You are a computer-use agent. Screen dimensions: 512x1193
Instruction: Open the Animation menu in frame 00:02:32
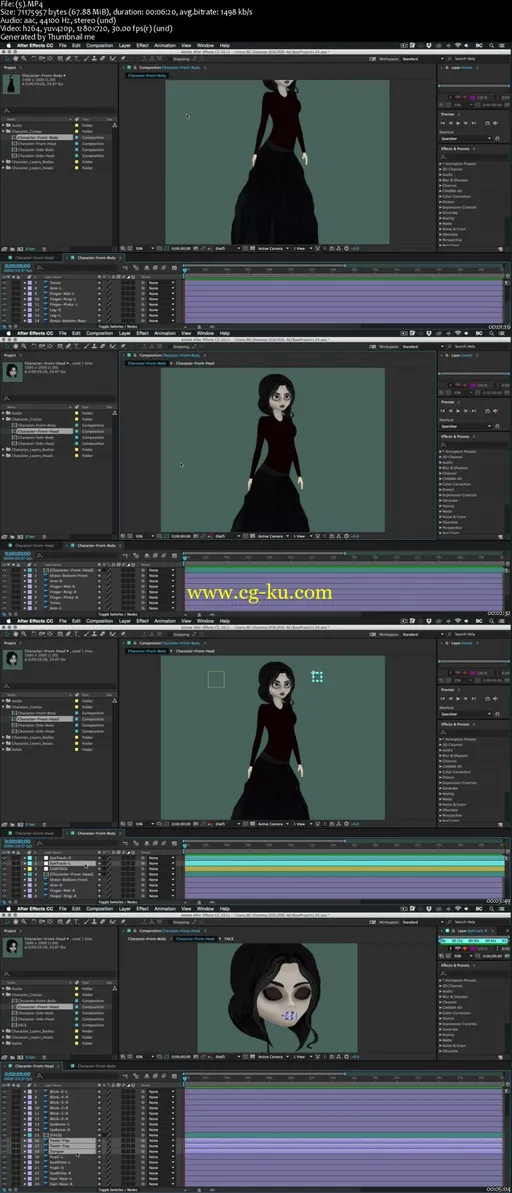click(x=165, y=333)
